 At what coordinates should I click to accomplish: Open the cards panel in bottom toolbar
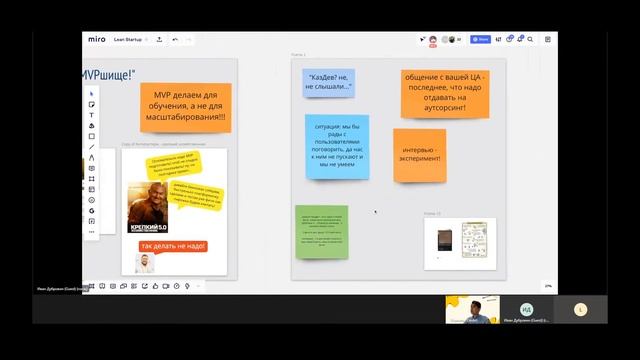[x=123, y=286]
